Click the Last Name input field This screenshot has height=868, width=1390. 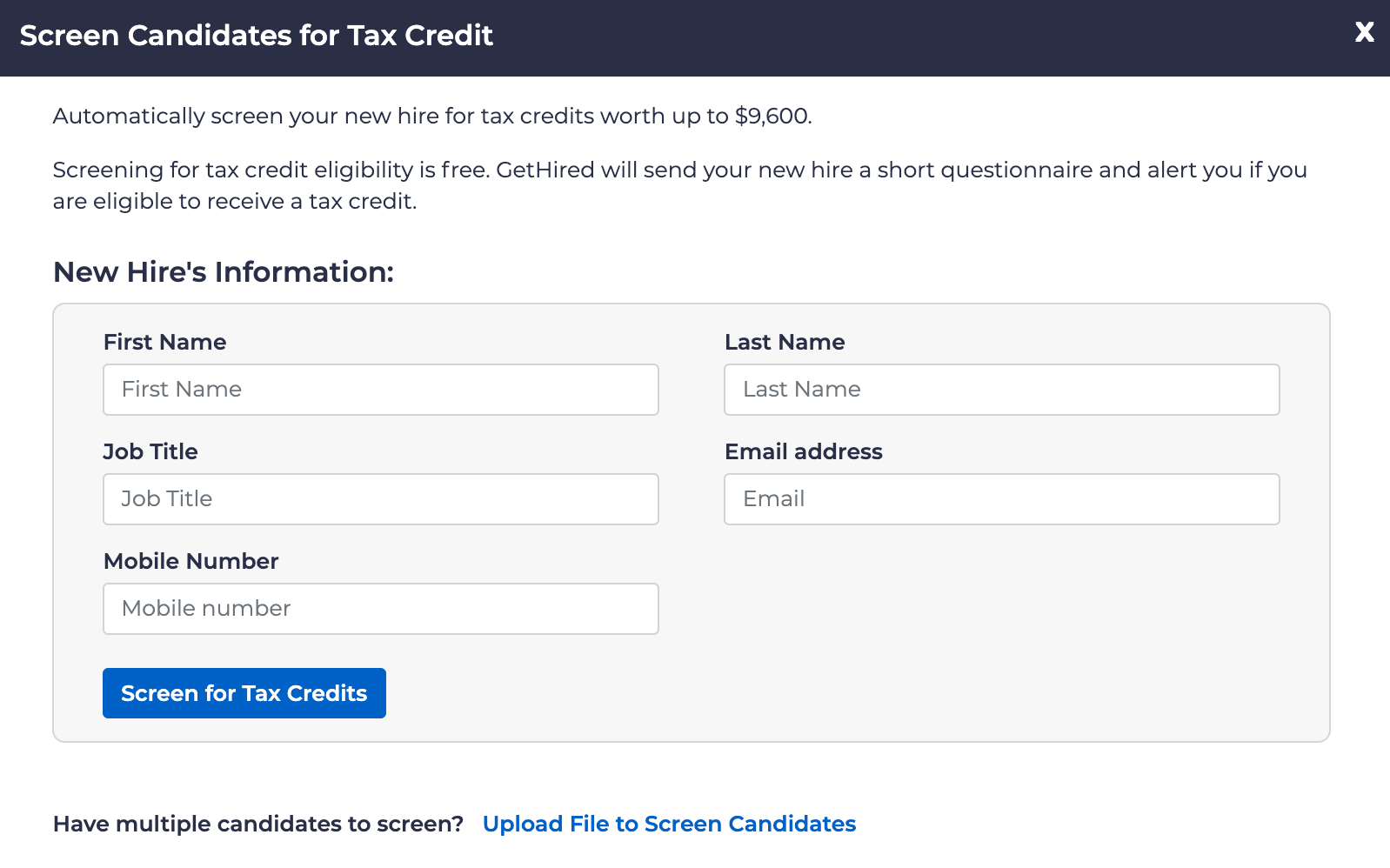click(1000, 390)
